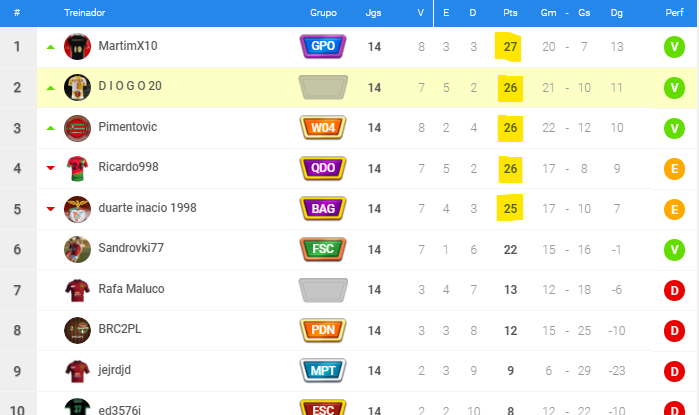The height and width of the screenshot is (415, 699).
Task: Click the red D performance icon for Rafa Maluco
Action: 674,291
